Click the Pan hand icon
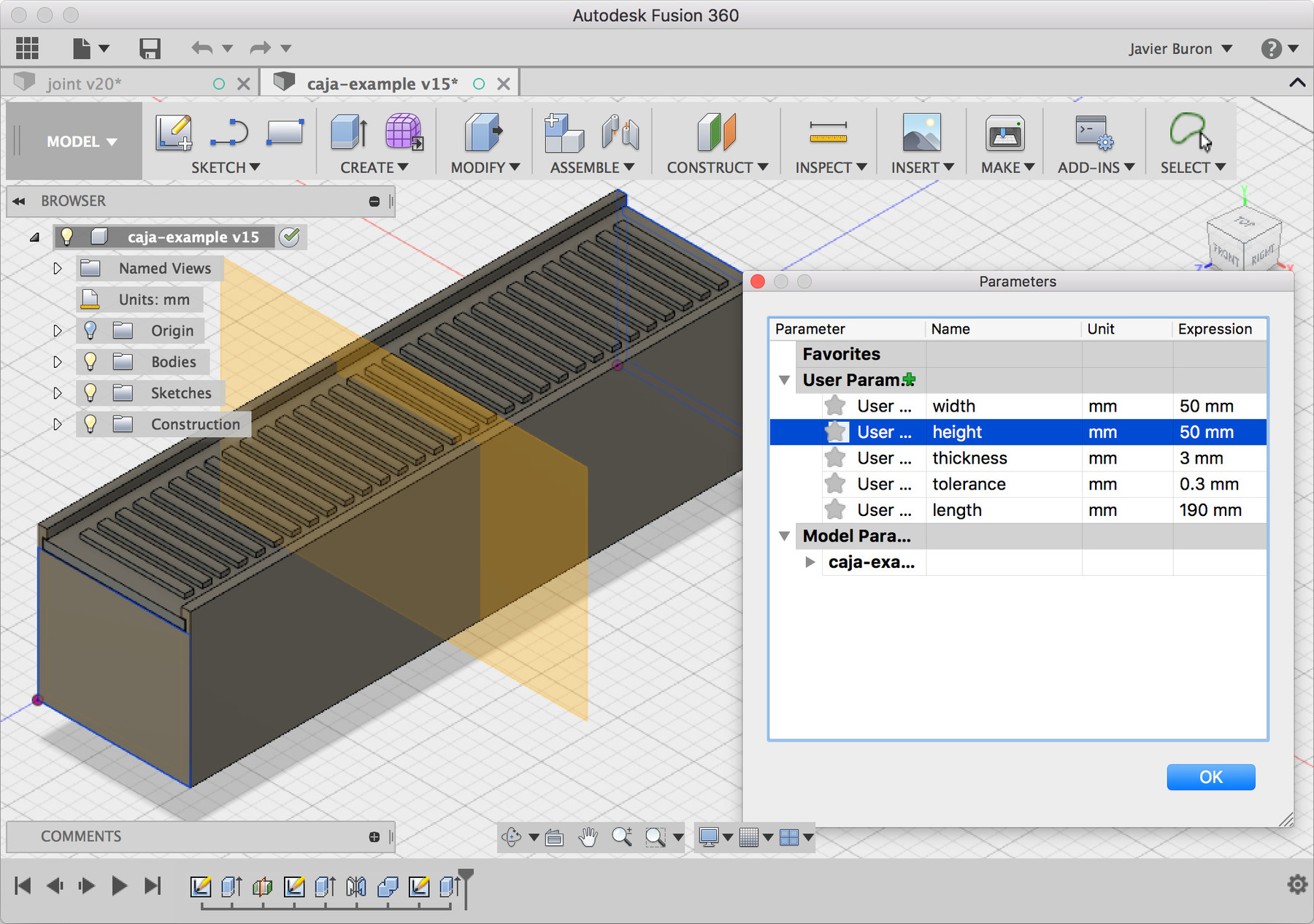This screenshot has height=924, width=1314. pos(588,837)
